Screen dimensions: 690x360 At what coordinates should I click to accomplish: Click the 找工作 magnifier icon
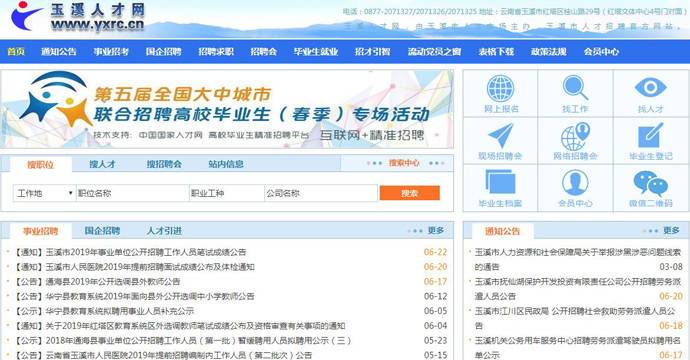[x=575, y=88]
